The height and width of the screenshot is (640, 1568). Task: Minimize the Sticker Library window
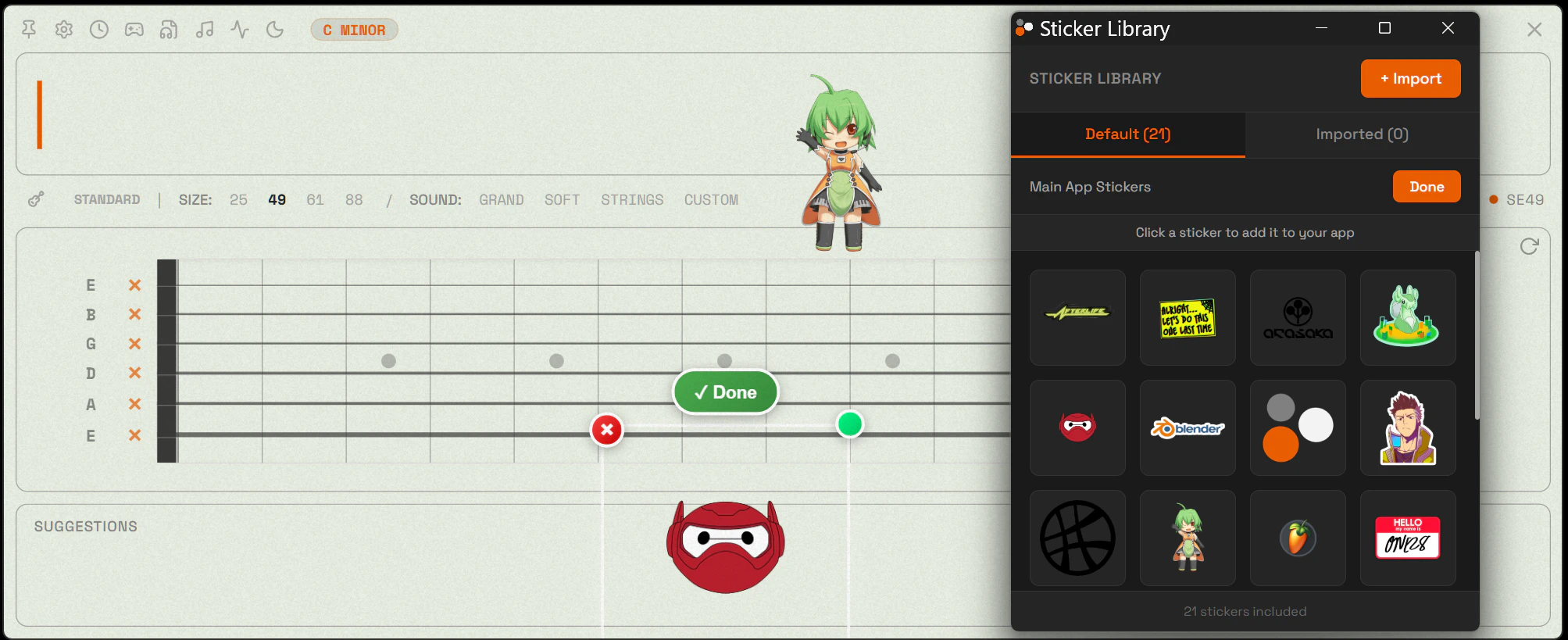[x=1321, y=28]
